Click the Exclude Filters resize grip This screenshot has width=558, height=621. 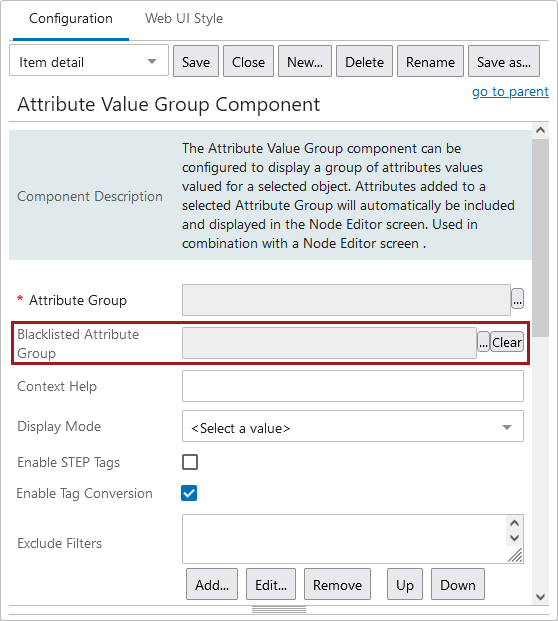pos(515,555)
